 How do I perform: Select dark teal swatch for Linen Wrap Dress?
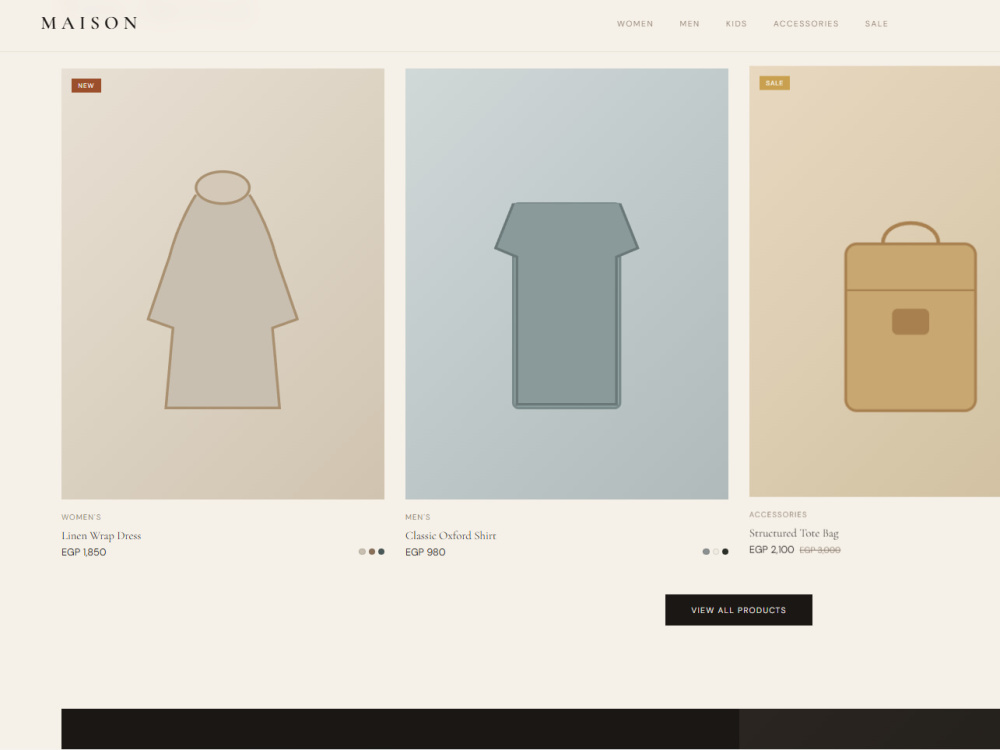(381, 552)
